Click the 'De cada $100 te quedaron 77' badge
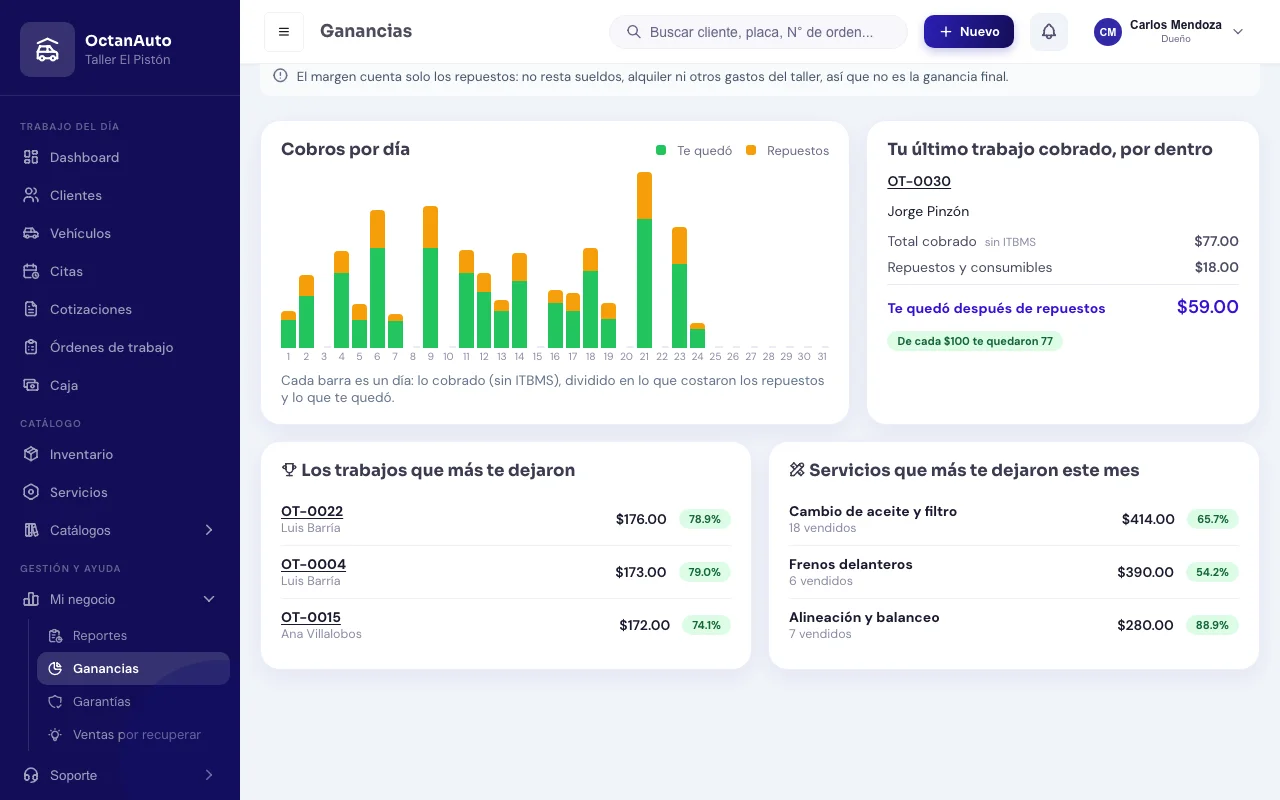 [x=975, y=341]
